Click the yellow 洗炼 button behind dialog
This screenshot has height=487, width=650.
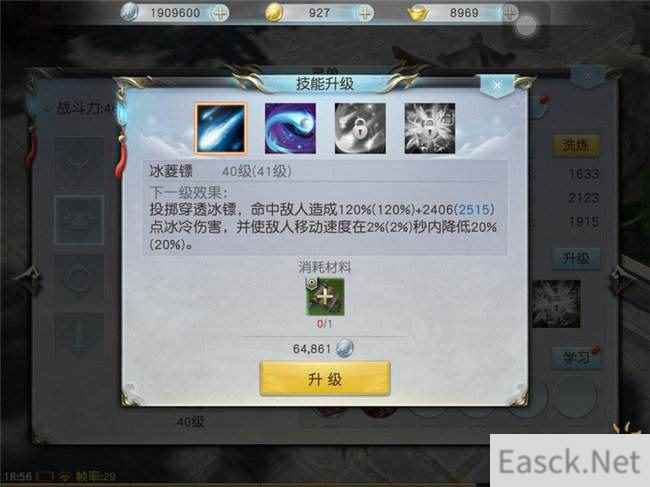[575, 145]
